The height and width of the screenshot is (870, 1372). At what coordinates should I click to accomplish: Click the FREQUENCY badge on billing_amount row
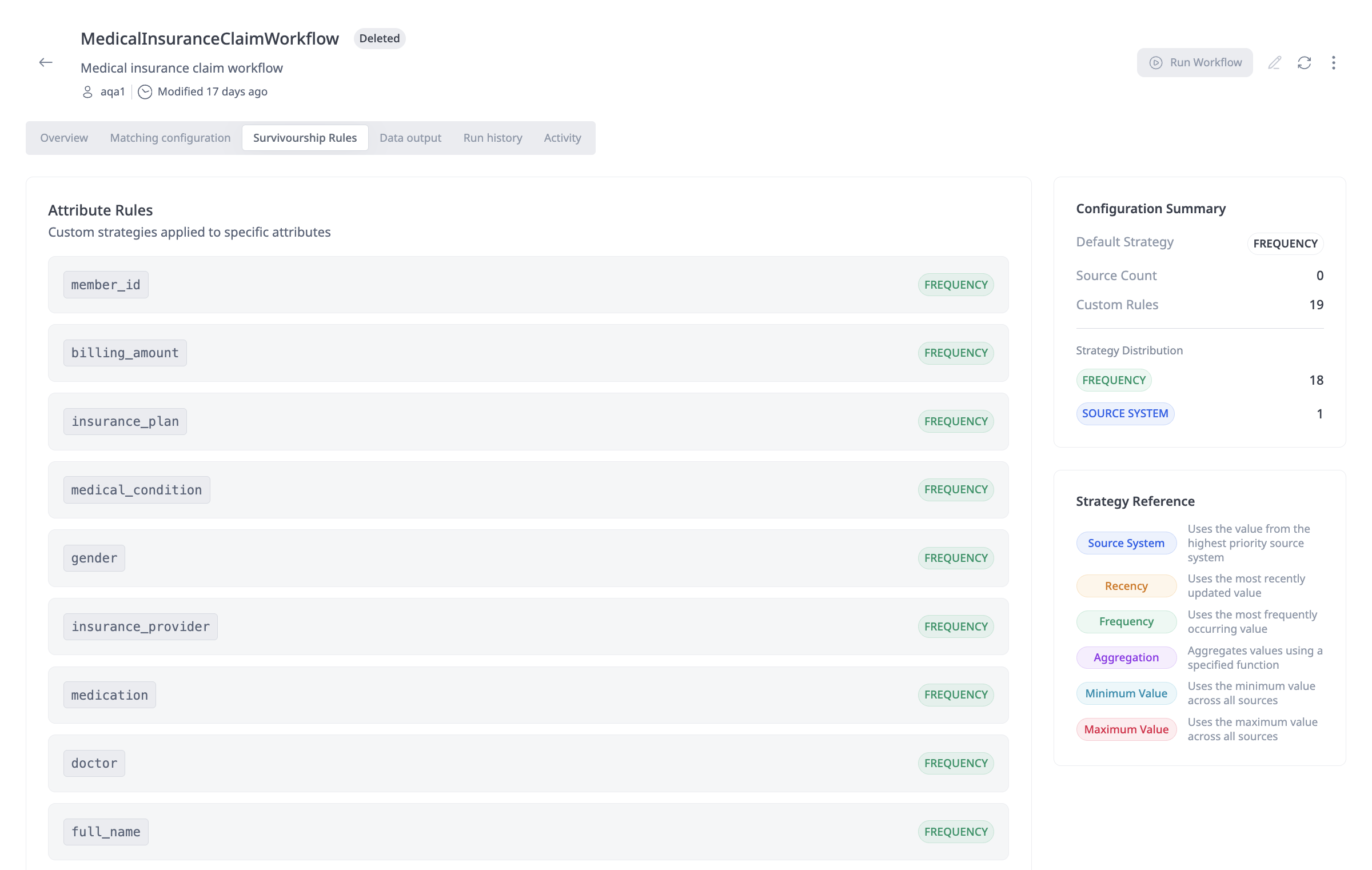pos(956,353)
